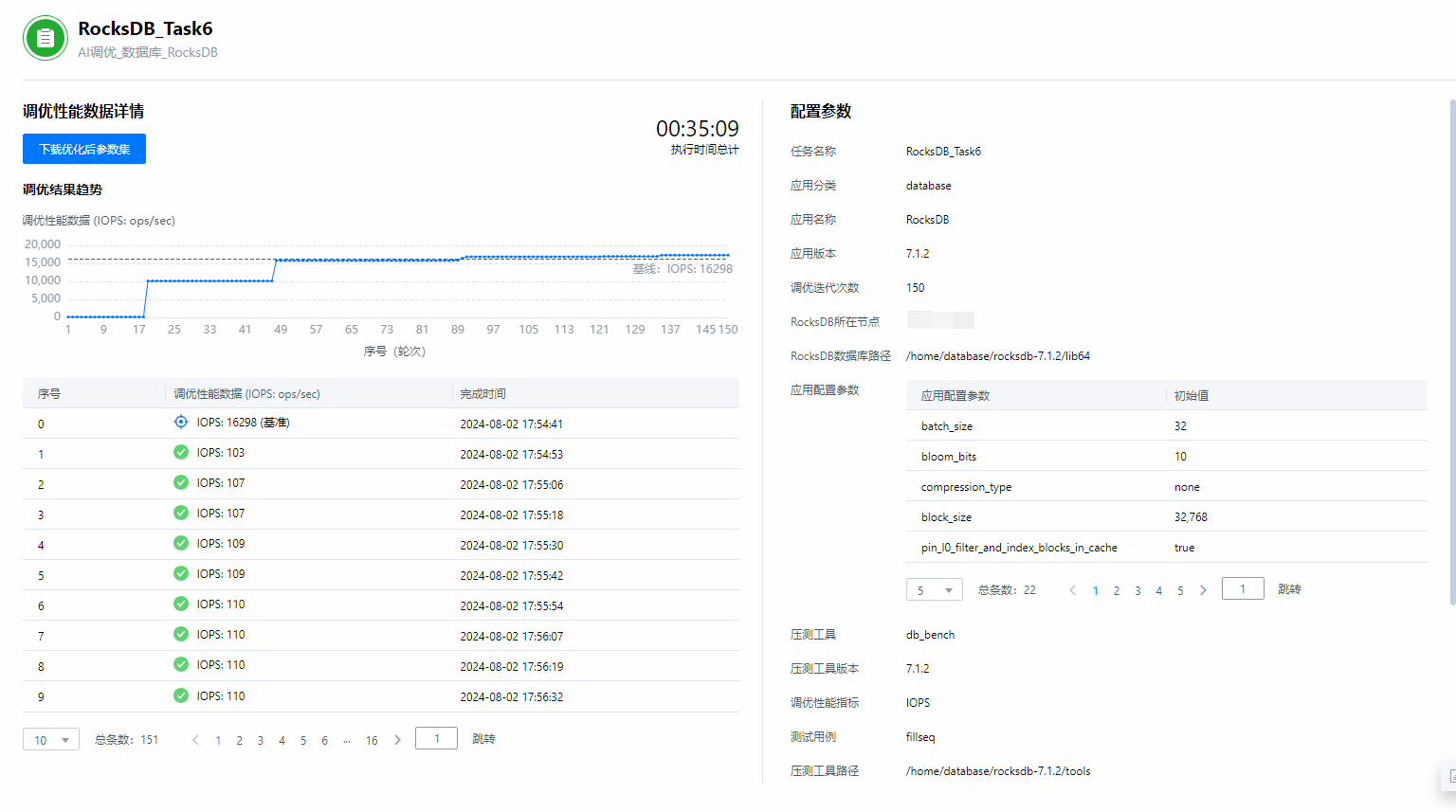Go to previous page of config parameters
The width and height of the screenshot is (1456, 812).
(1073, 590)
